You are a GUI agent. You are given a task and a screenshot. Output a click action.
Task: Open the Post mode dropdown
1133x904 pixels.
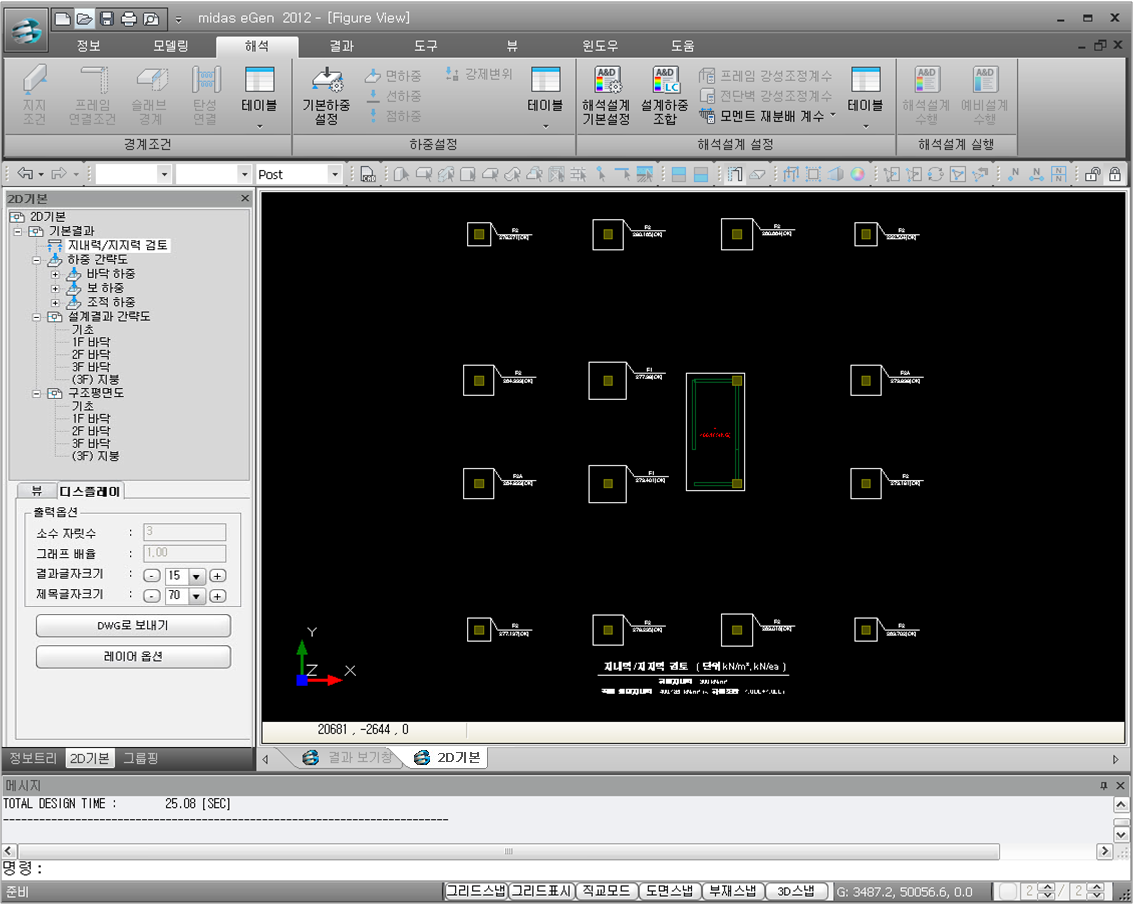[x=334, y=174]
